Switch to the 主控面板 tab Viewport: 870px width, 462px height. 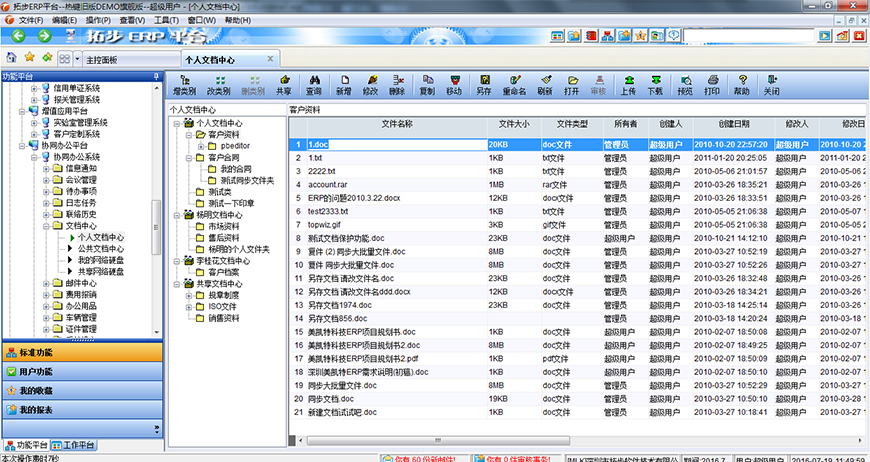click(x=103, y=60)
